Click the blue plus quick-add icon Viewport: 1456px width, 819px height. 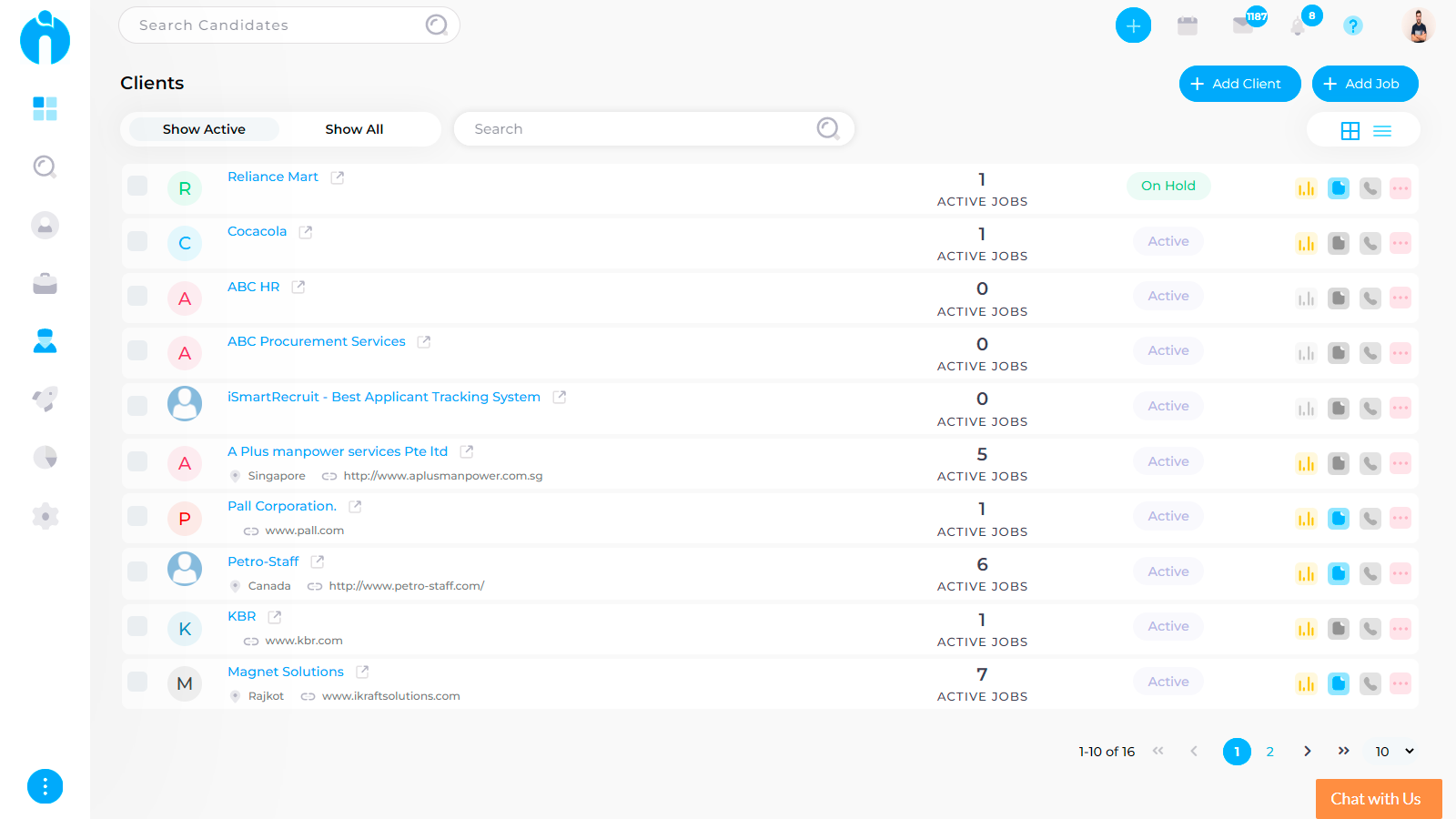tap(1133, 25)
